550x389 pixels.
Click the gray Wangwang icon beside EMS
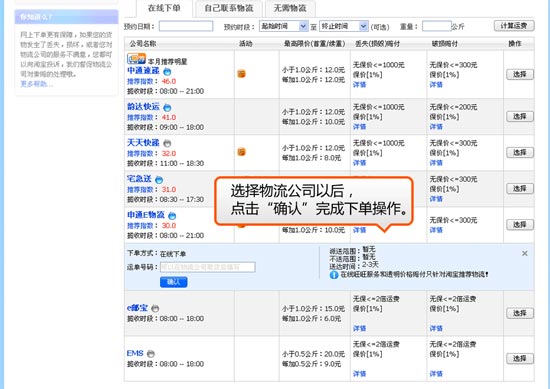tap(151, 354)
